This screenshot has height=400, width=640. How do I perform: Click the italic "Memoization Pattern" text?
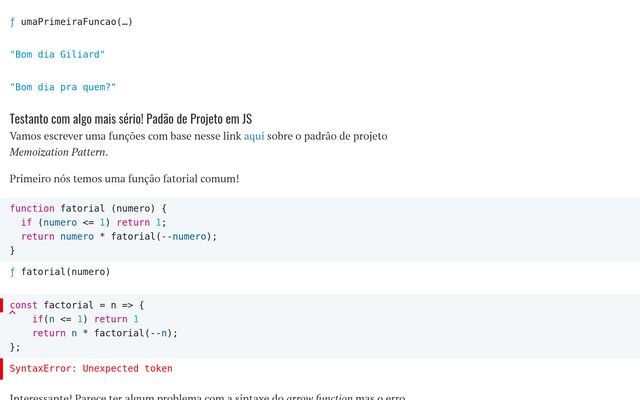(x=58, y=152)
